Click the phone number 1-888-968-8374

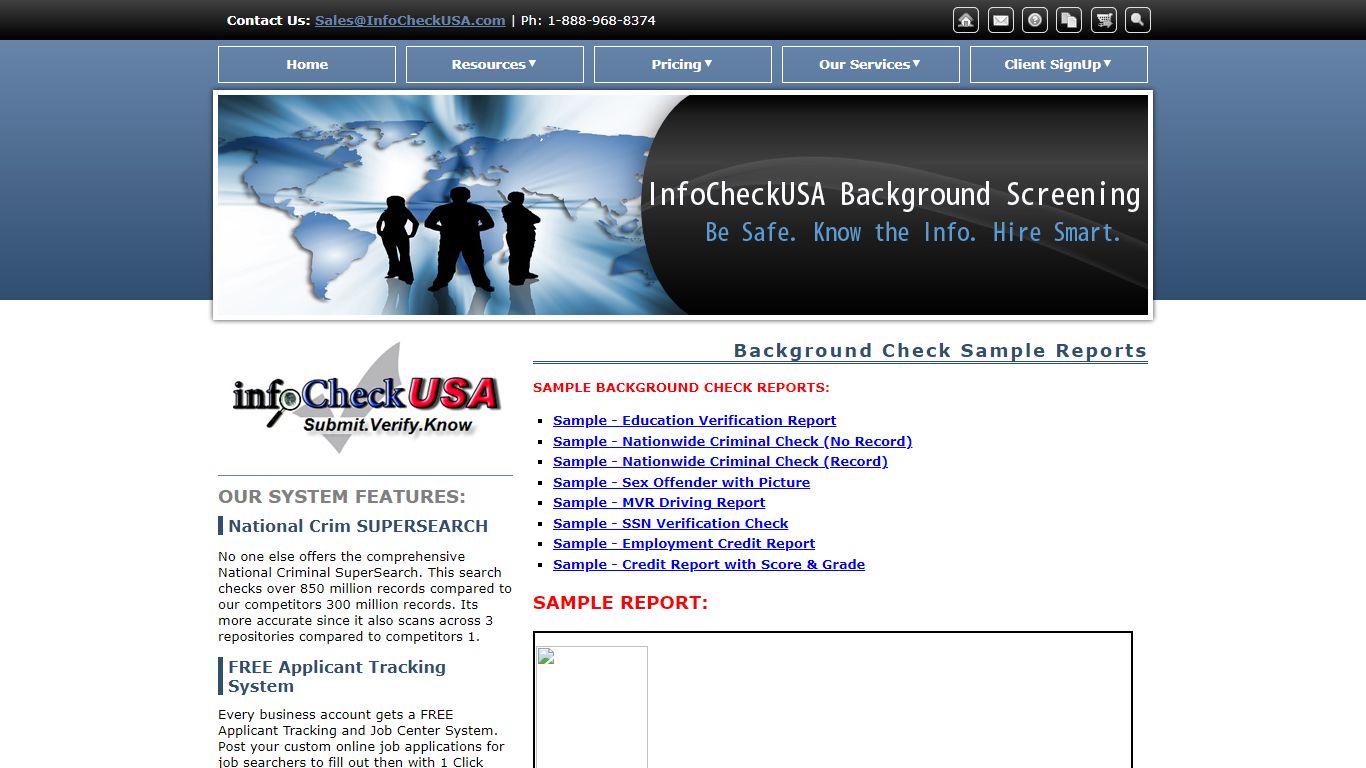601,20
